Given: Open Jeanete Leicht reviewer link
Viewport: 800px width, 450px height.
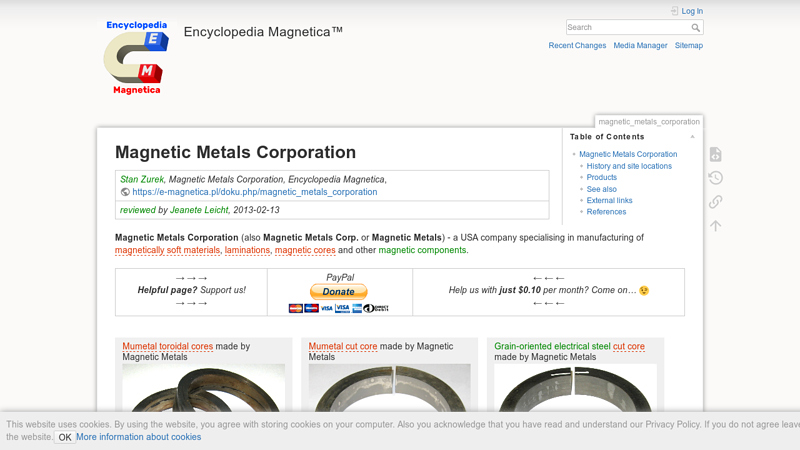Looking at the screenshot, I should (x=199, y=210).
